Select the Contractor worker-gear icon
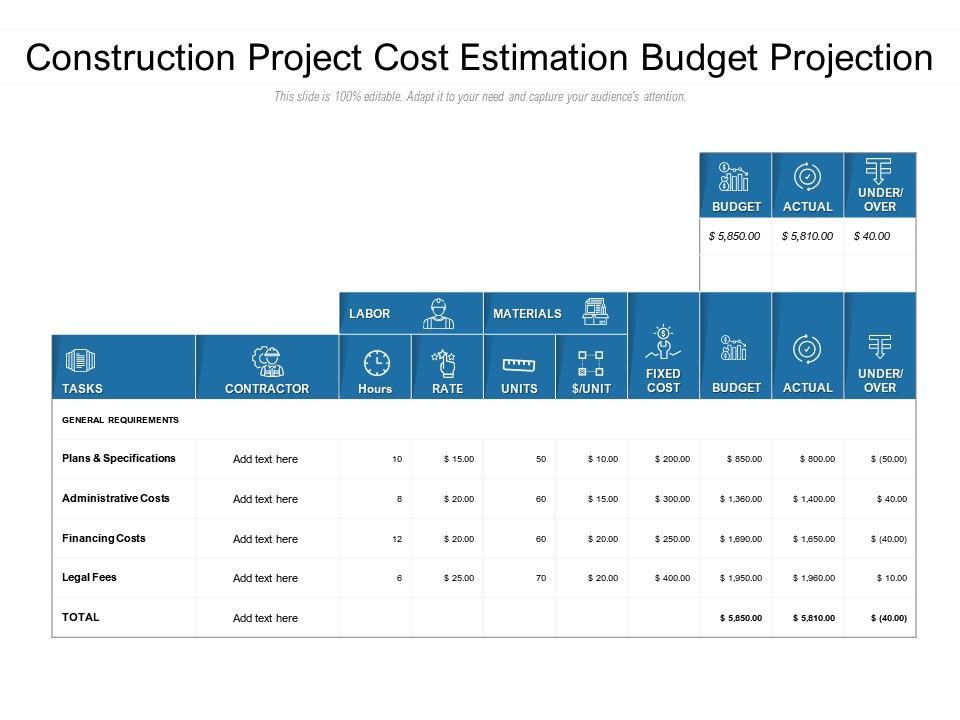 [x=268, y=361]
